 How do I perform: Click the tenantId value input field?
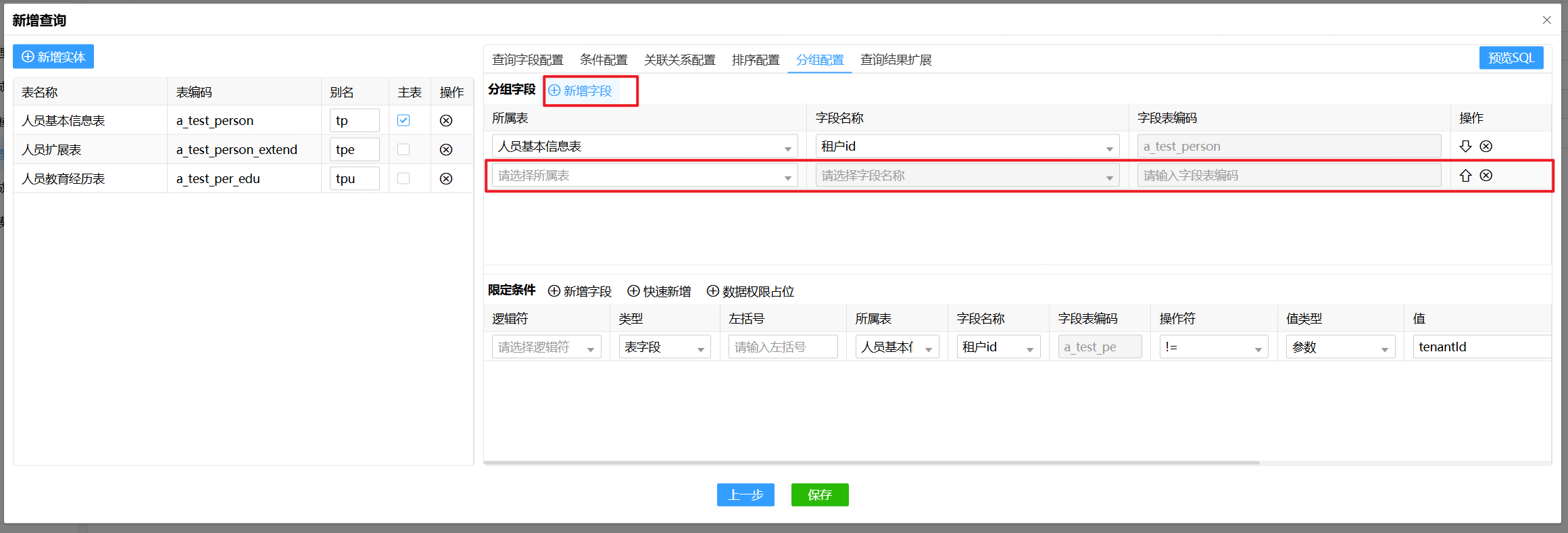(1480, 347)
